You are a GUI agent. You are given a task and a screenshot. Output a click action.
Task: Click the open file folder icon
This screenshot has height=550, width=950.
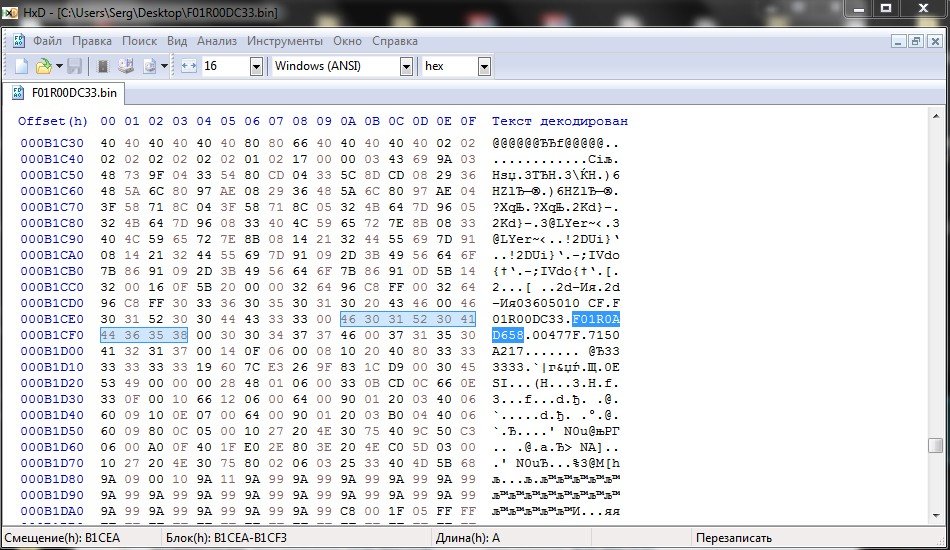(x=43, y=66)
